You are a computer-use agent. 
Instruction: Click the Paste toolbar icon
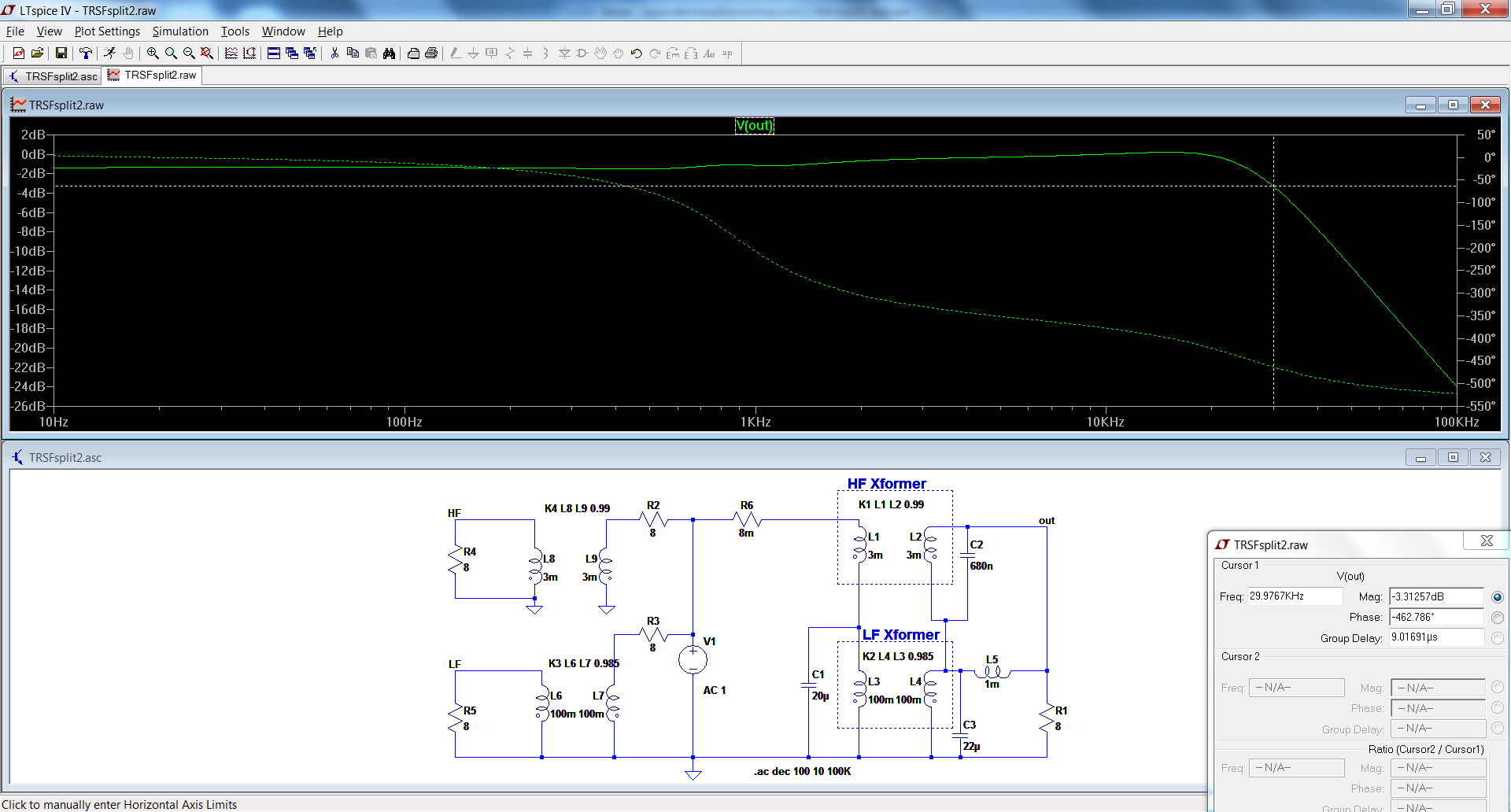point(371,54)
